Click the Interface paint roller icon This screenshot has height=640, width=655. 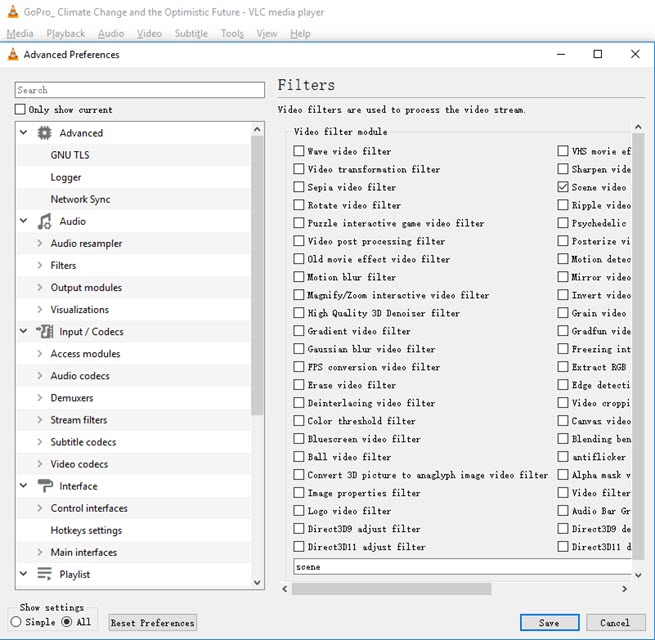point(45,486)
